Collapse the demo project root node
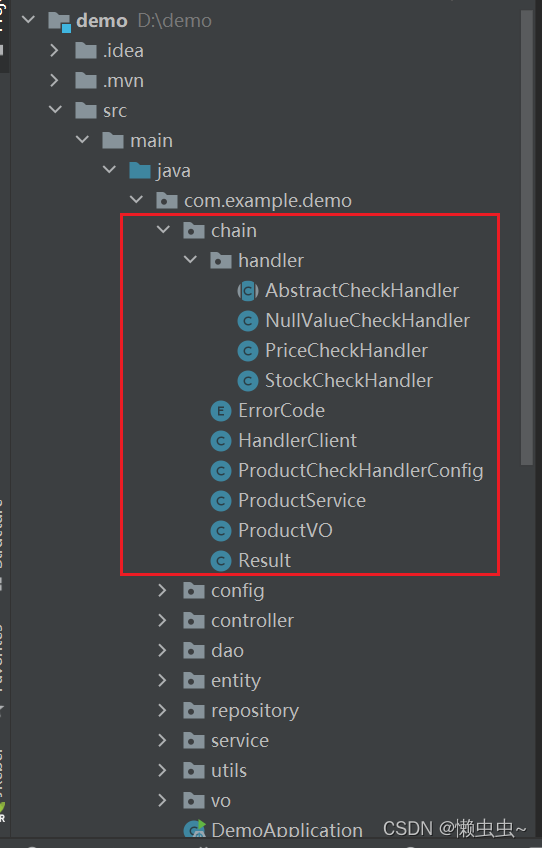The height and width of the screenshot is (848, 542). point(28,20)
